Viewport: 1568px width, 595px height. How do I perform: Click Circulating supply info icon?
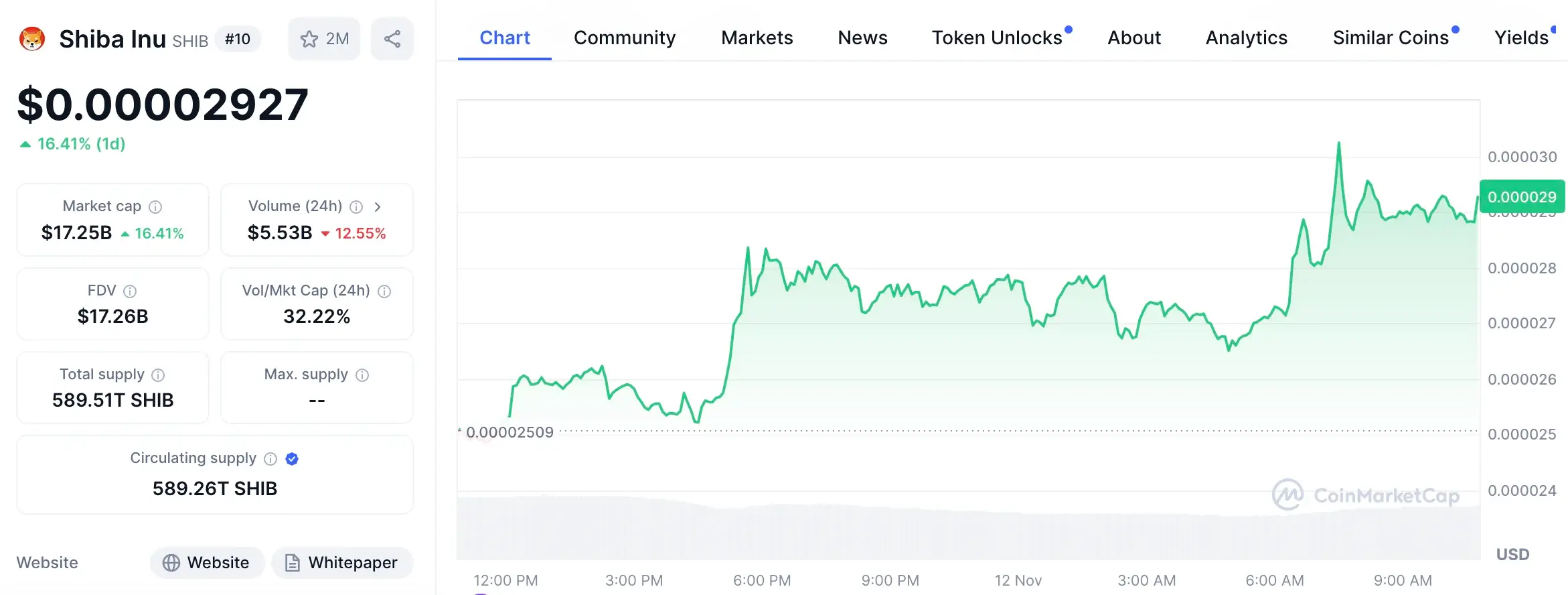(x=270, y=459)
